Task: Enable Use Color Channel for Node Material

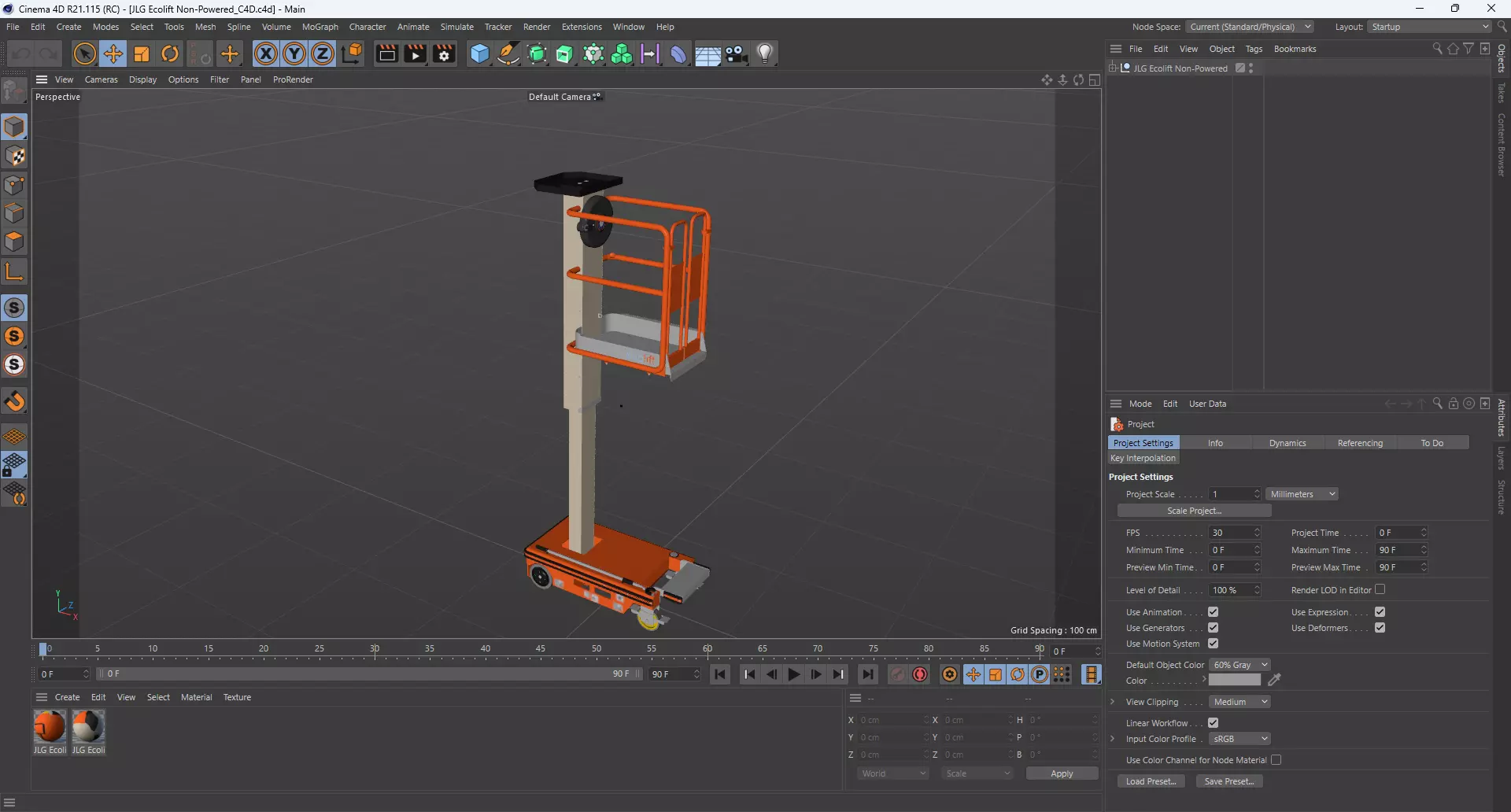Action: (1276, 760)
